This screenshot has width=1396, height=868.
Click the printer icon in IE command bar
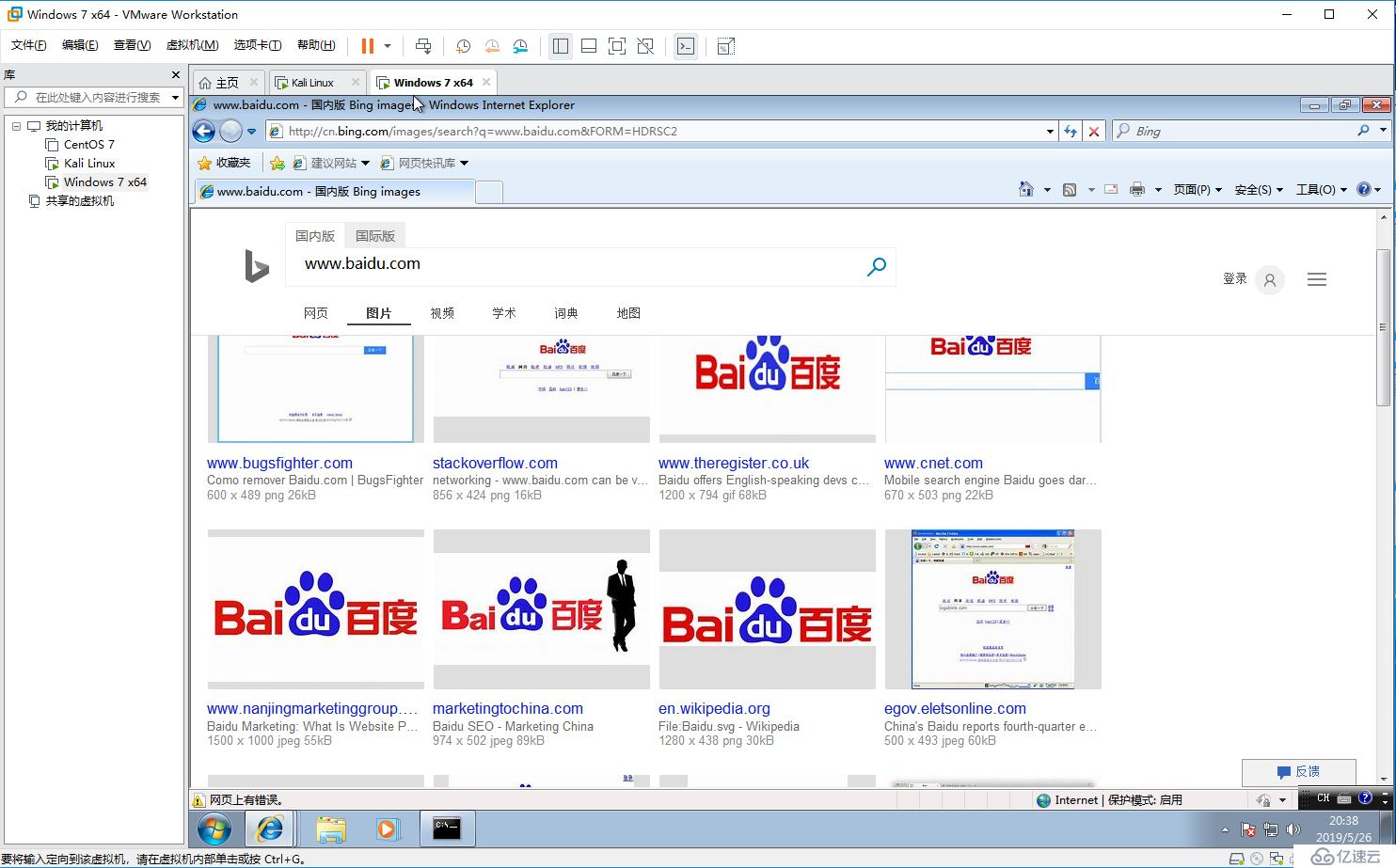click(1137, 189)
